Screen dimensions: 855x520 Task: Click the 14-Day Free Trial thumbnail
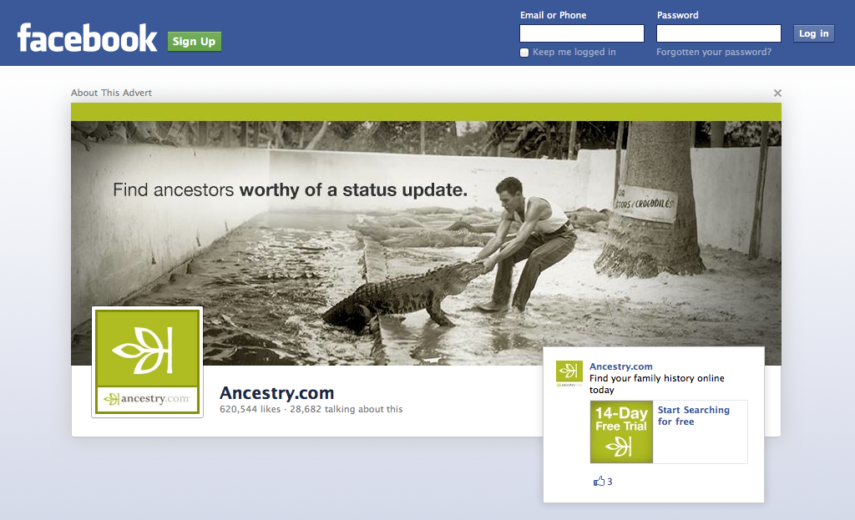621,432
